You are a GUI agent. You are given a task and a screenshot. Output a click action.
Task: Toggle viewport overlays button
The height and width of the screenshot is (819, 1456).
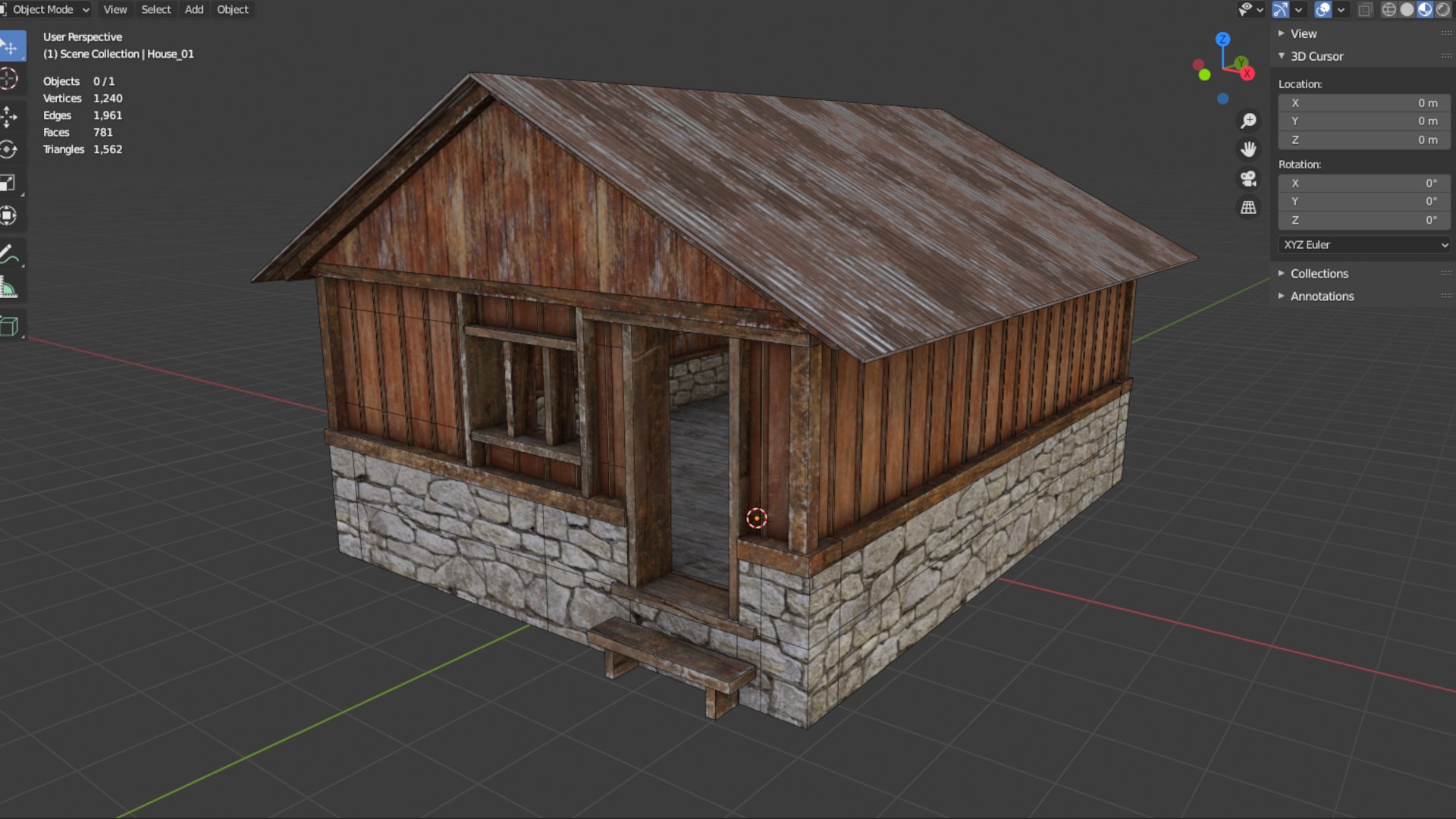1323,9
